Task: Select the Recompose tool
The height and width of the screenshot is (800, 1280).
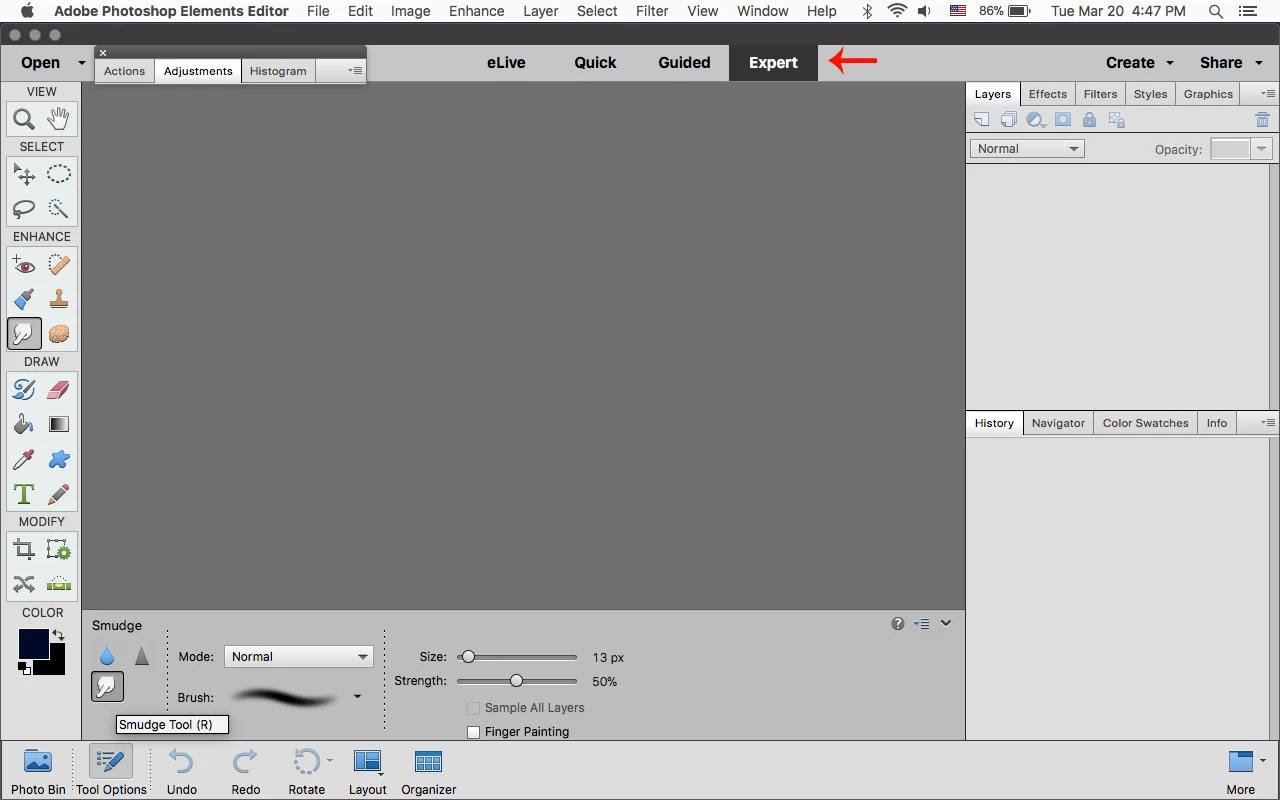Action: (59, 549)
